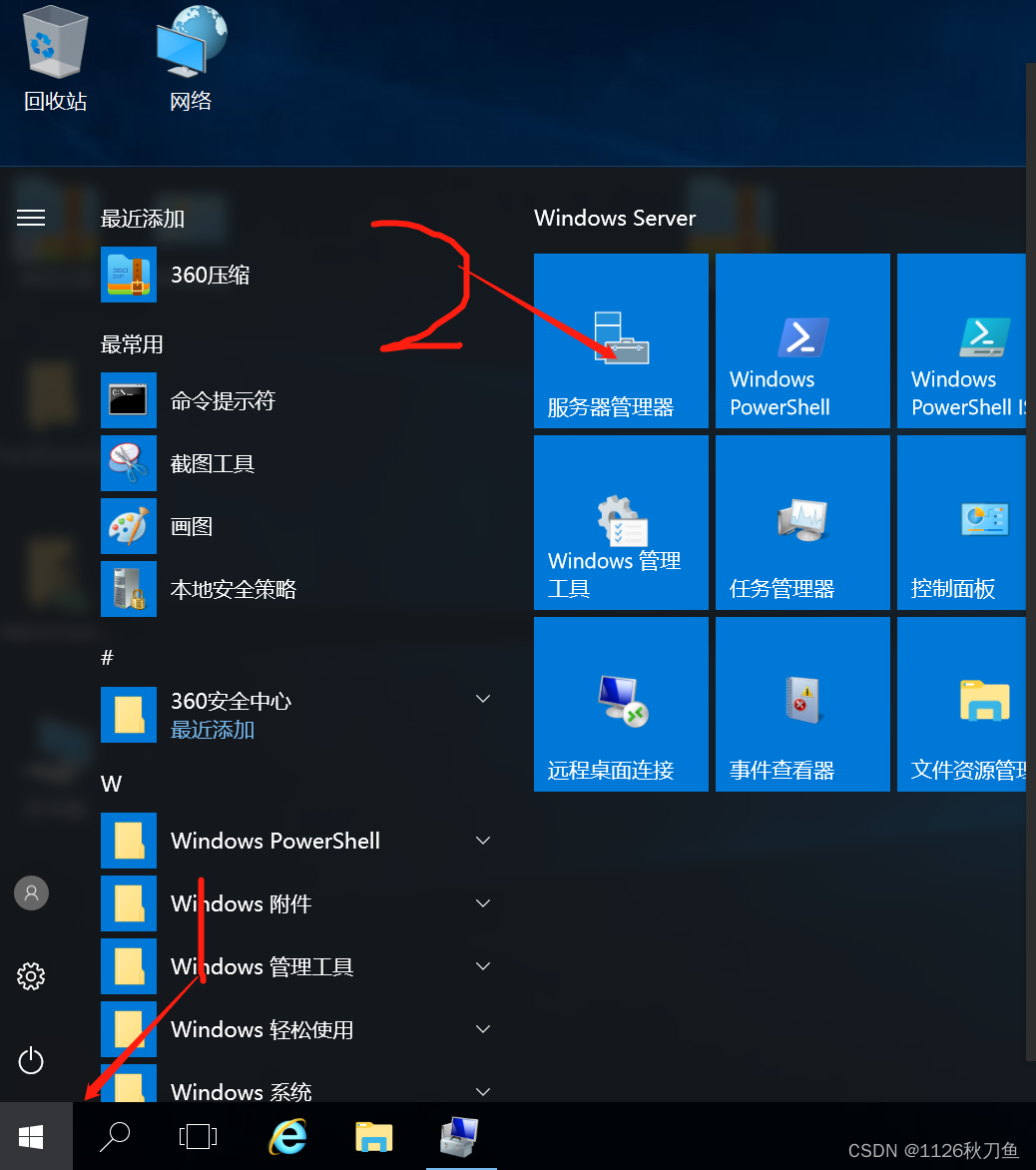Launch the Windows PowerShell ISE tile
The width and height of the screenshot is (1036, 1170).
(961, 341)
